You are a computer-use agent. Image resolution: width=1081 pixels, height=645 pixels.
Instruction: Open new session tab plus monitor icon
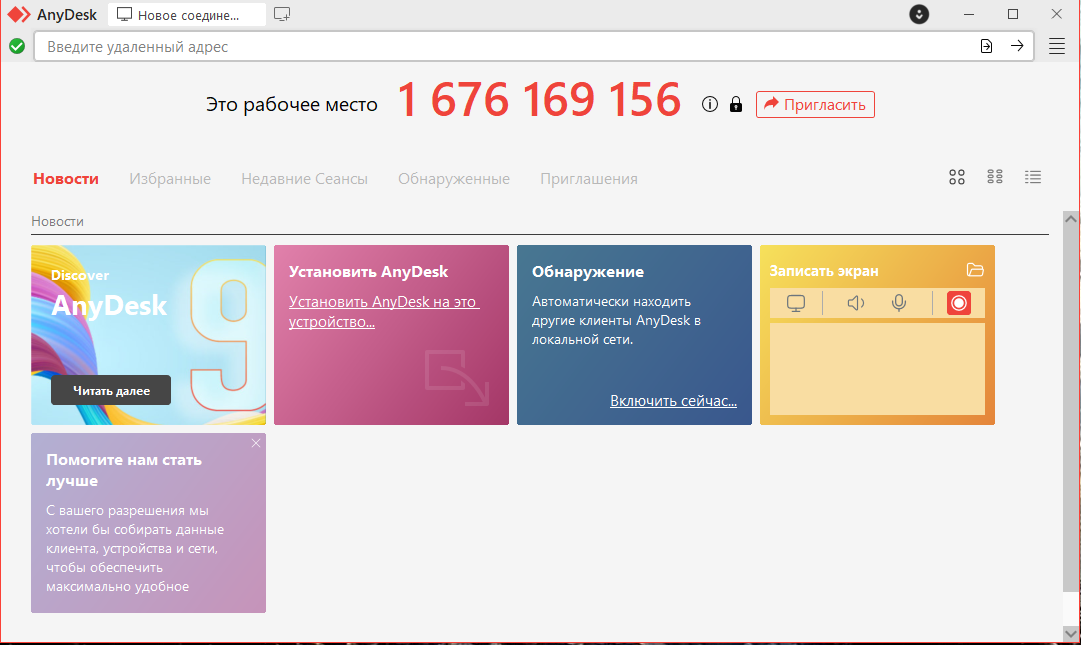tap(282, 14)
